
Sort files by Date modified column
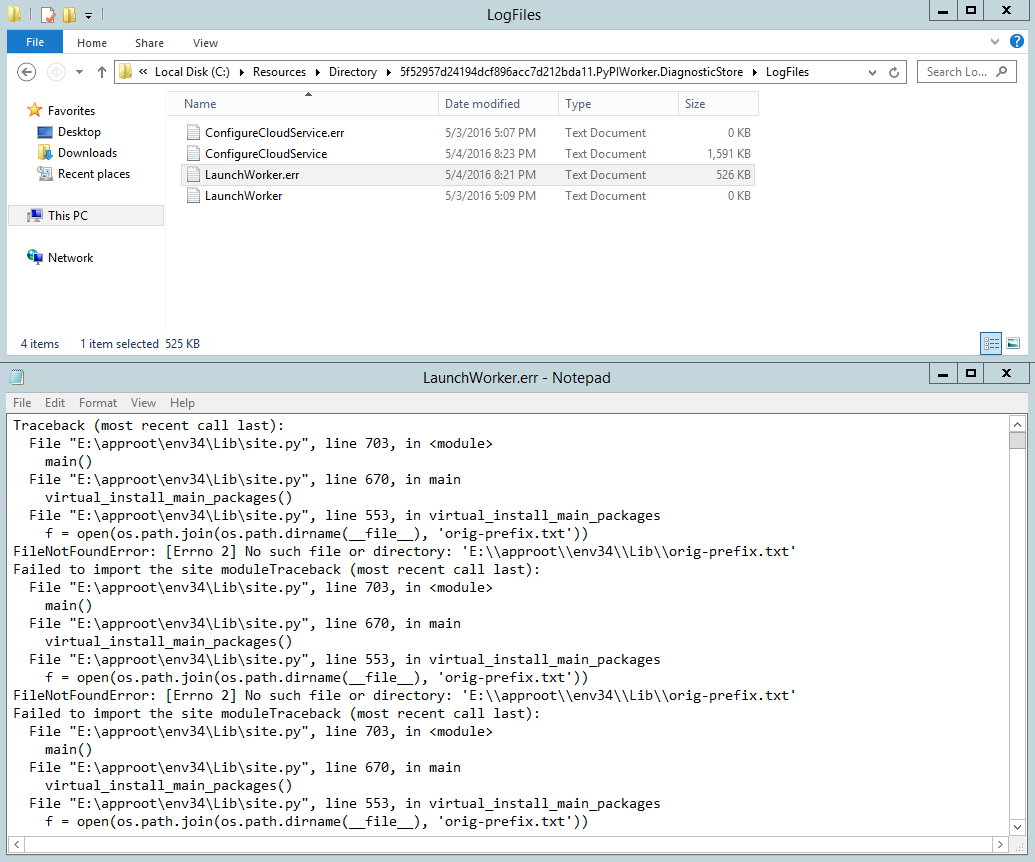(482, 104)
